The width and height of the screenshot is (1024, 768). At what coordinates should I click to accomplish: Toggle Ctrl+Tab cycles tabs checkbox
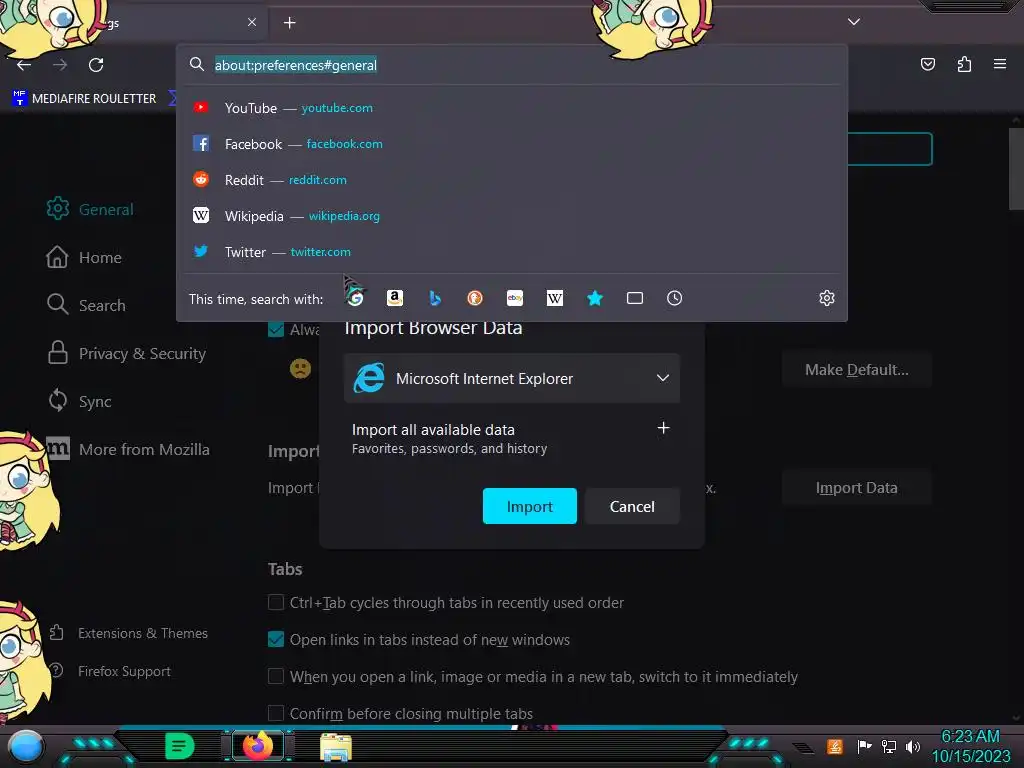(276, 602)
